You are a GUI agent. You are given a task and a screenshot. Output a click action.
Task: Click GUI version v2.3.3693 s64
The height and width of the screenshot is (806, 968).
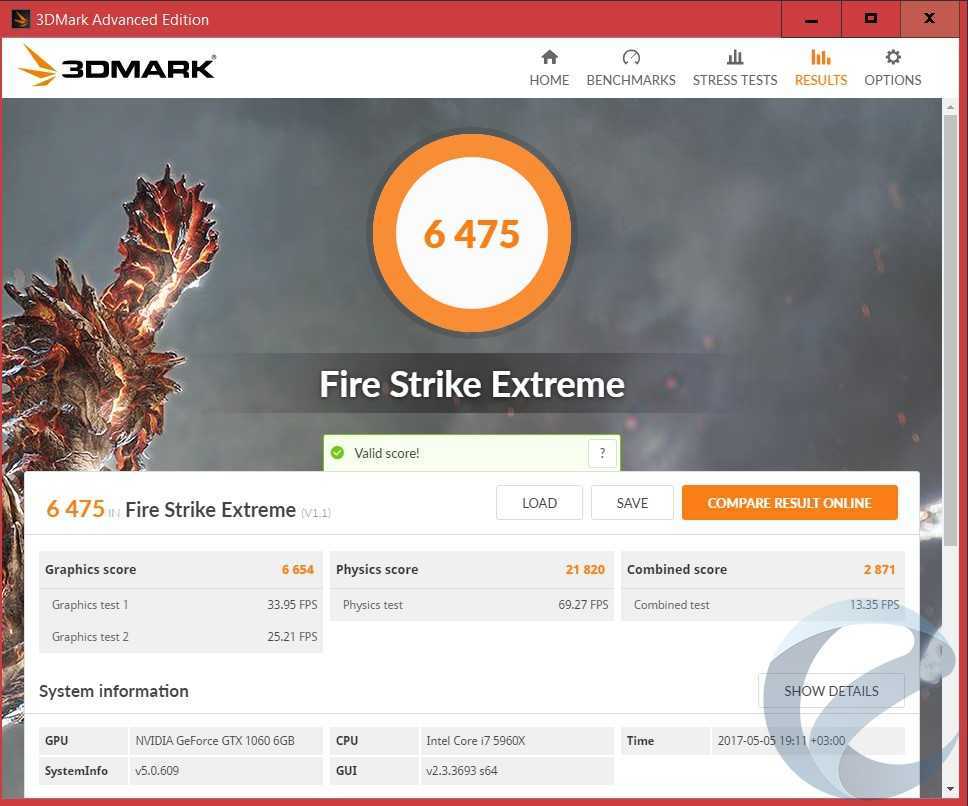point(461,770)
